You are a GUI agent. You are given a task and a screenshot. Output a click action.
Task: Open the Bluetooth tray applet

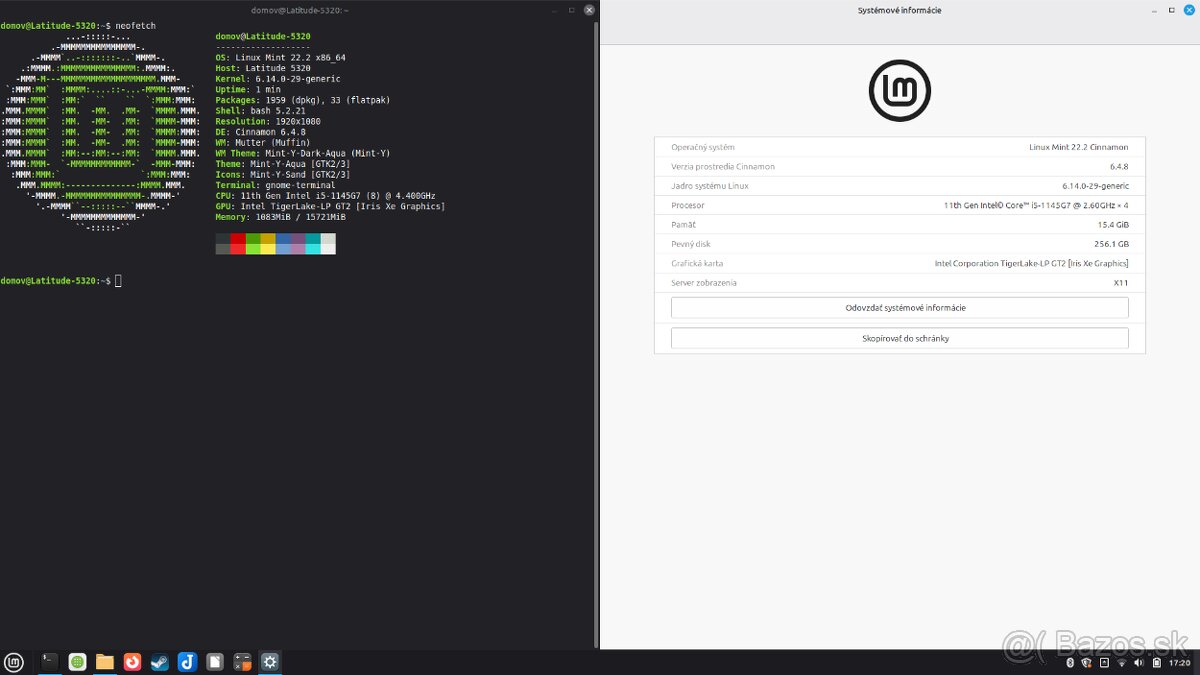(1068, 663)
